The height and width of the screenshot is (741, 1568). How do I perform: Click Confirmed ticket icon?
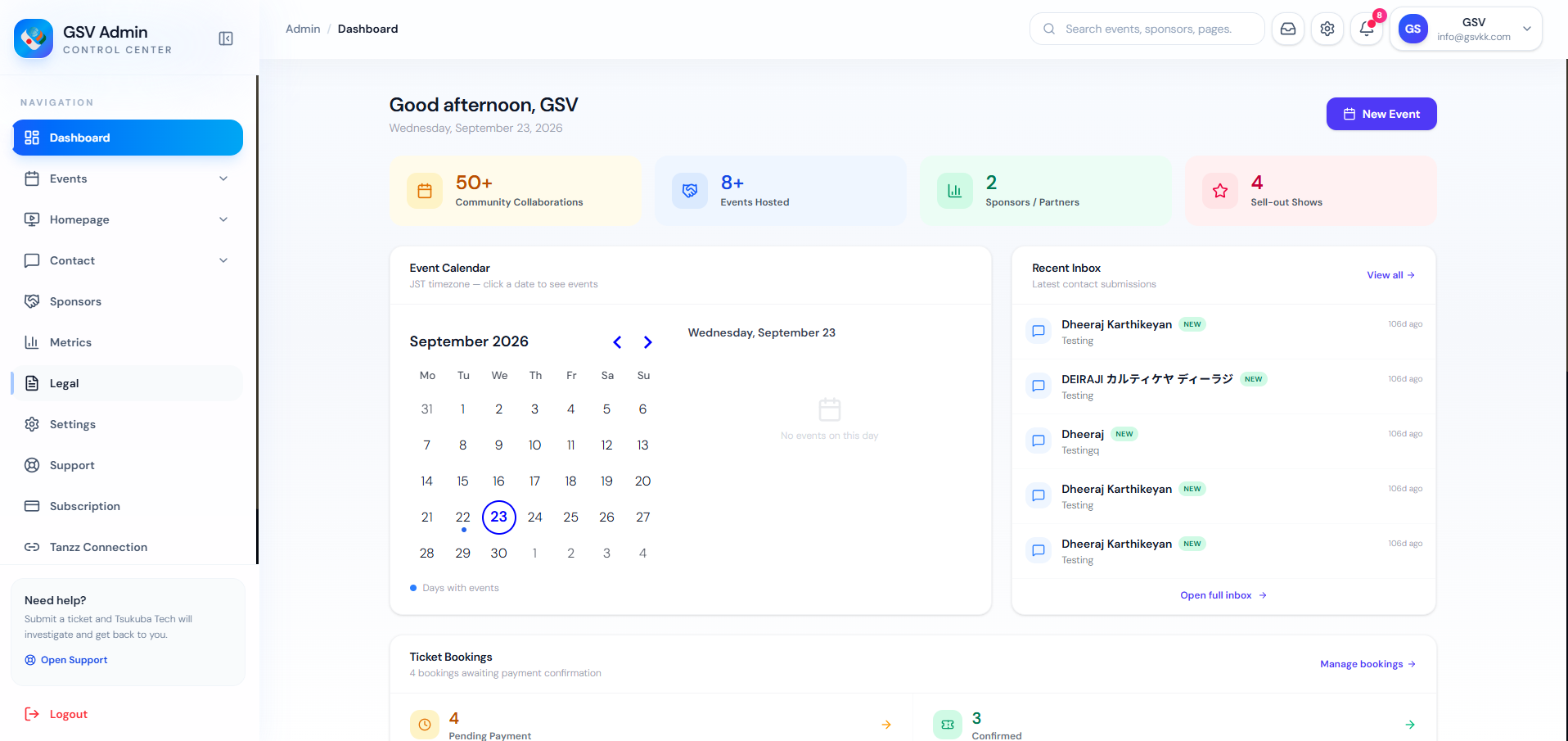point(948,725)
